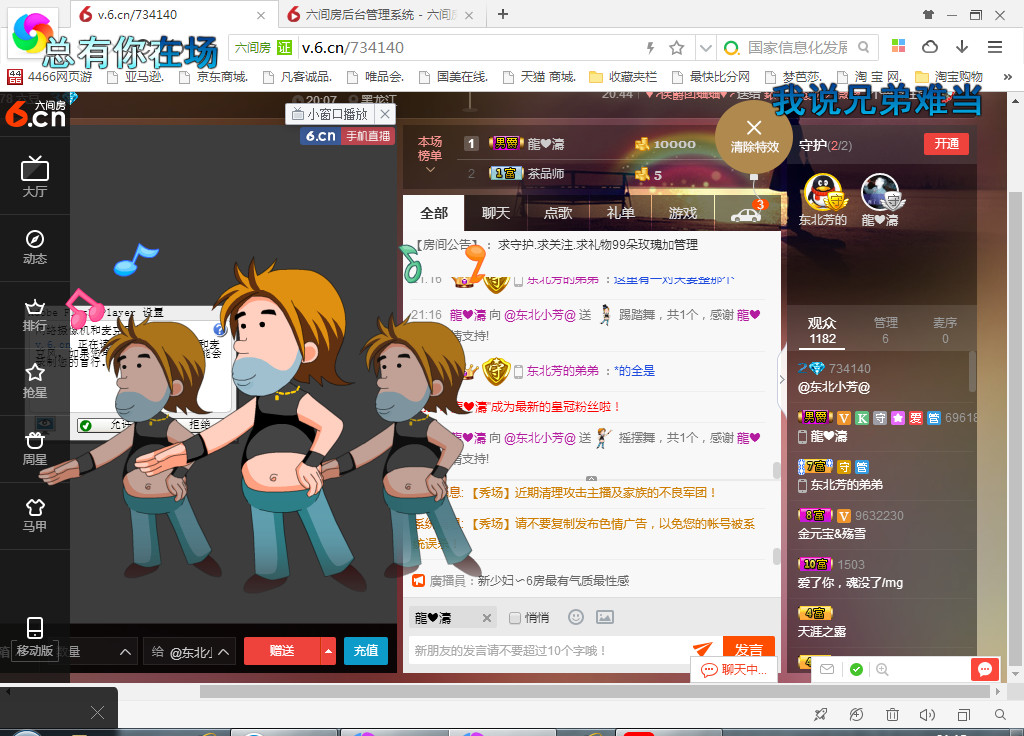
Task: Open the address bar history dropdown arrow
Action: tap(705, 48)
